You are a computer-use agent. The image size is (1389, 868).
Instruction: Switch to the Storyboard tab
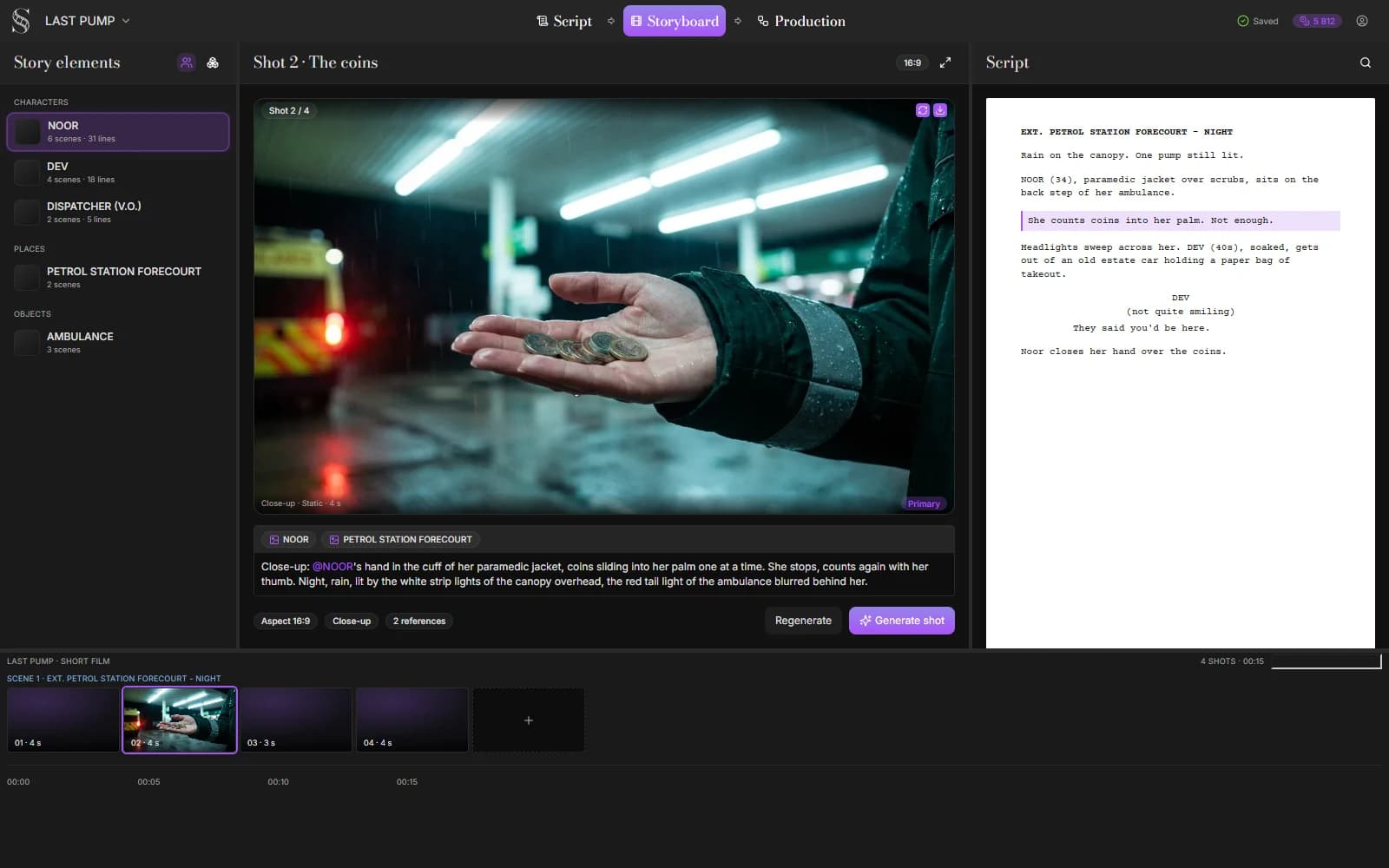click(675, 21)
